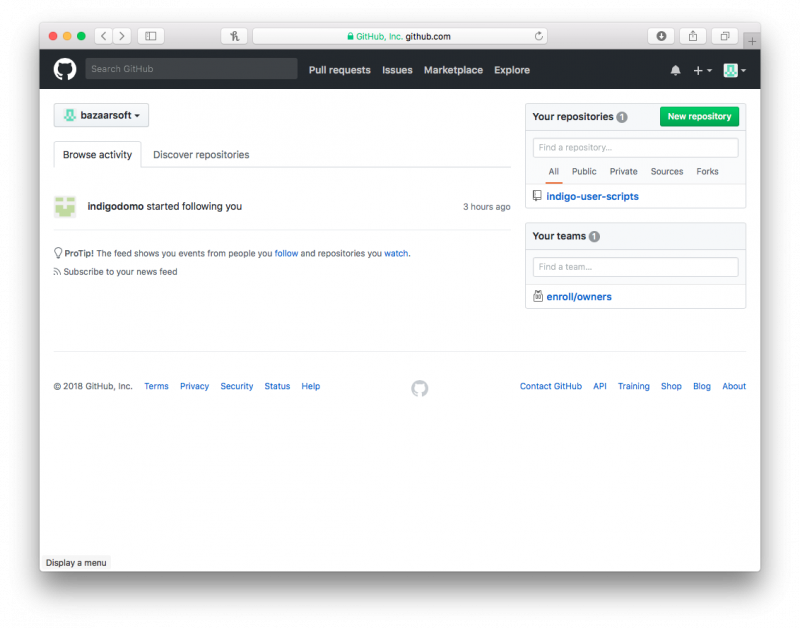Viewport: 800px width, 628px height.
Task: Open the Terms footer link
Action: [156, 386]
